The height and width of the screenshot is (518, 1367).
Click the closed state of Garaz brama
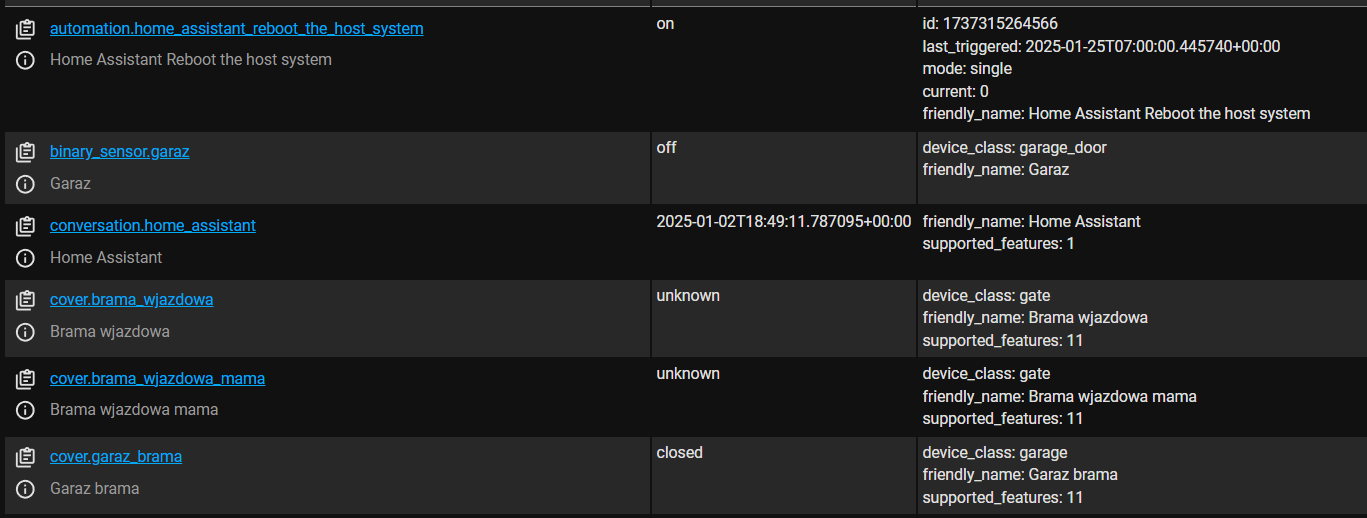coord(680,453)
